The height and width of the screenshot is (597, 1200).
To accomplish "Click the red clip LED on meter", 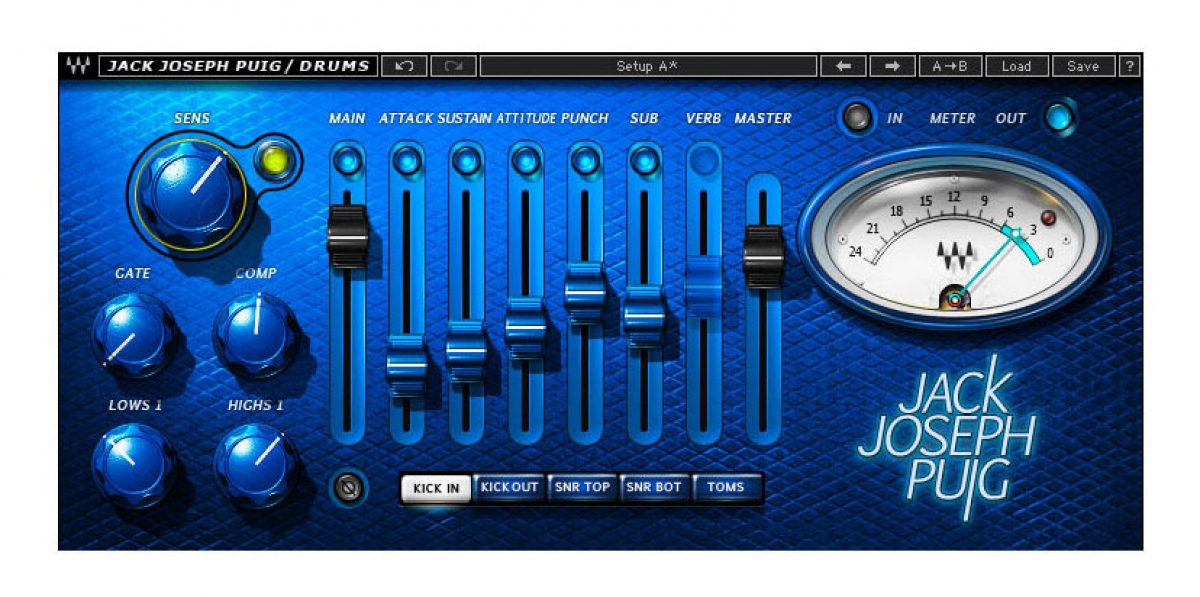I will click(x=1048, y=217).
